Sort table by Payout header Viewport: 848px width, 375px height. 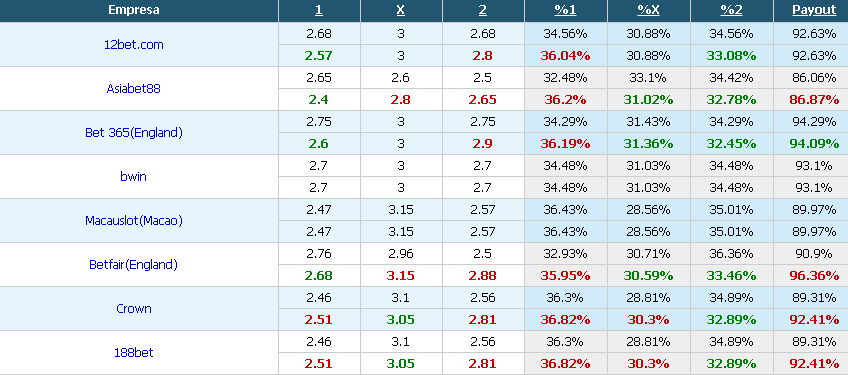pyautogui.click(x=814, y=10)
